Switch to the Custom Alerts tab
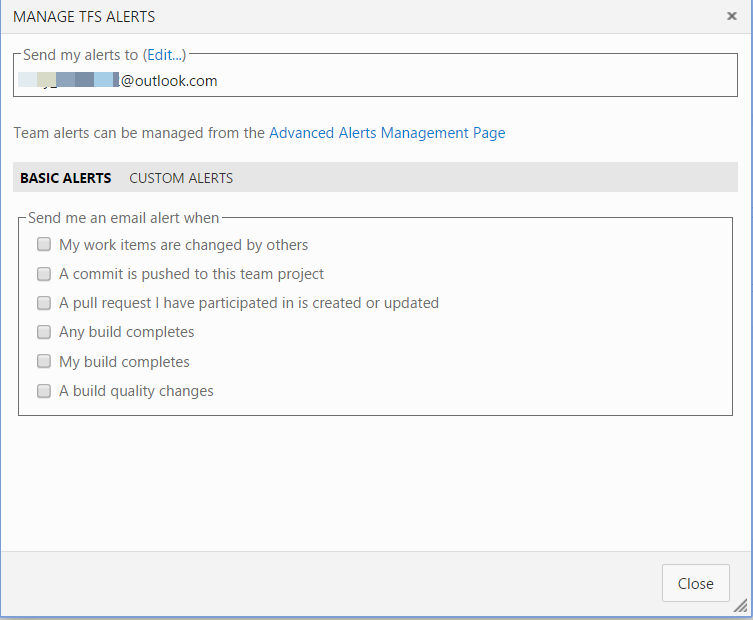Screen dimensions: 753x620 (181, 178)
